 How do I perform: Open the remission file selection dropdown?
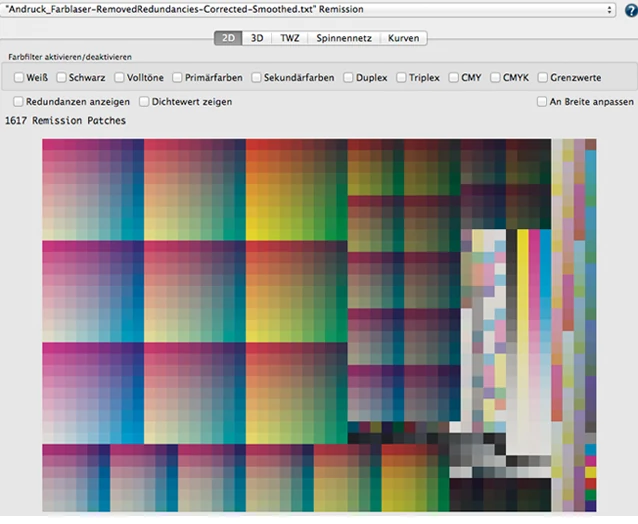point(308,10)
